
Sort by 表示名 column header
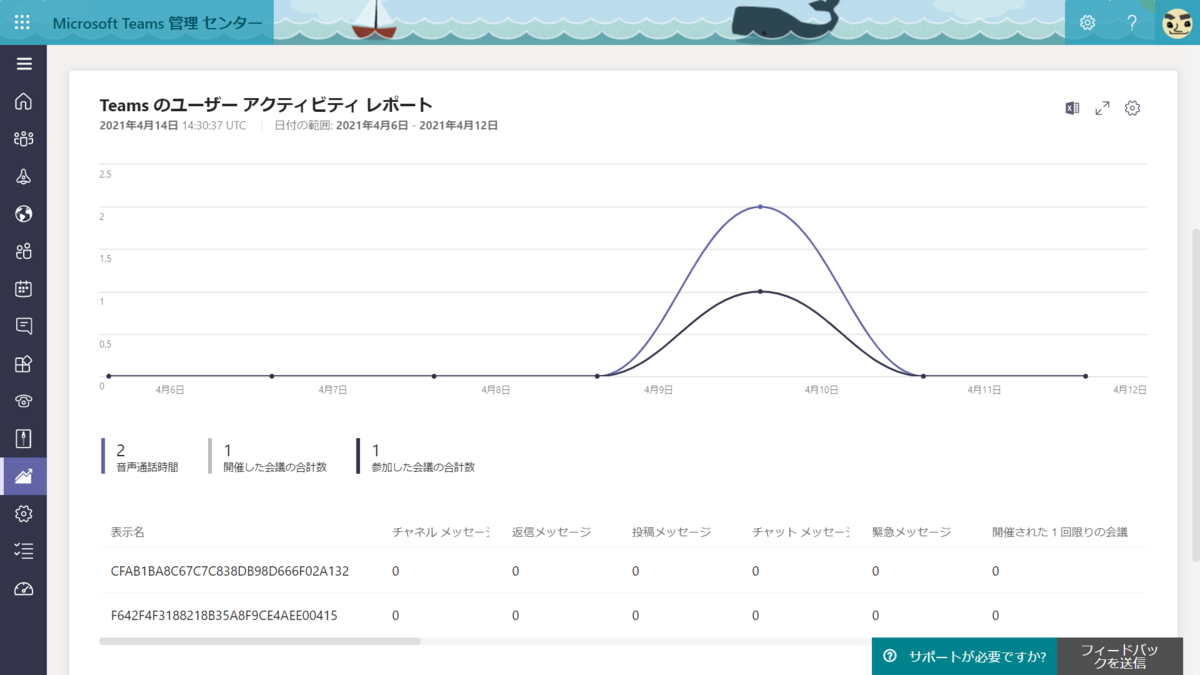click(x=128, y=532)
